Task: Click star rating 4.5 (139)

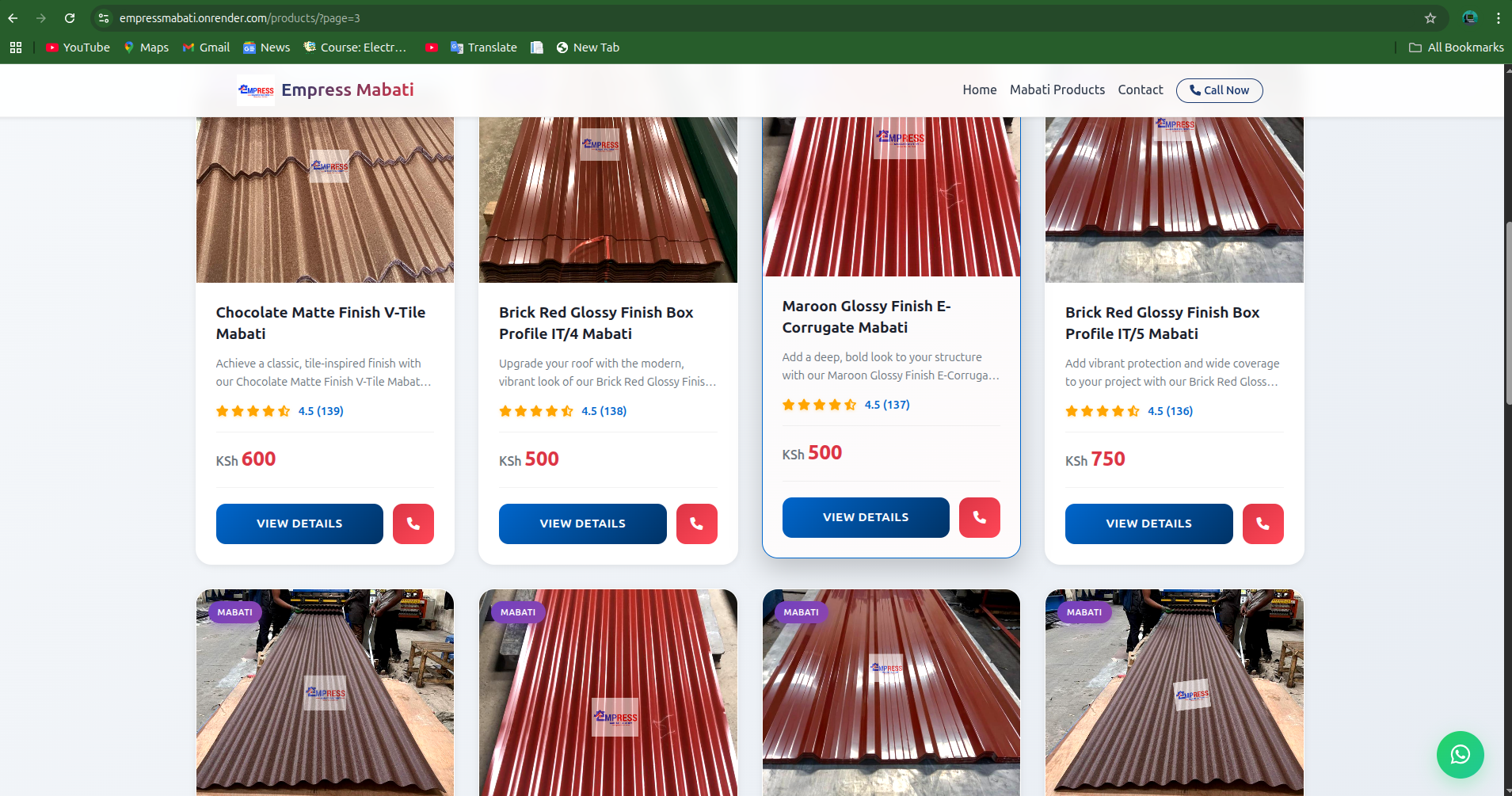Action: point(280,411)
